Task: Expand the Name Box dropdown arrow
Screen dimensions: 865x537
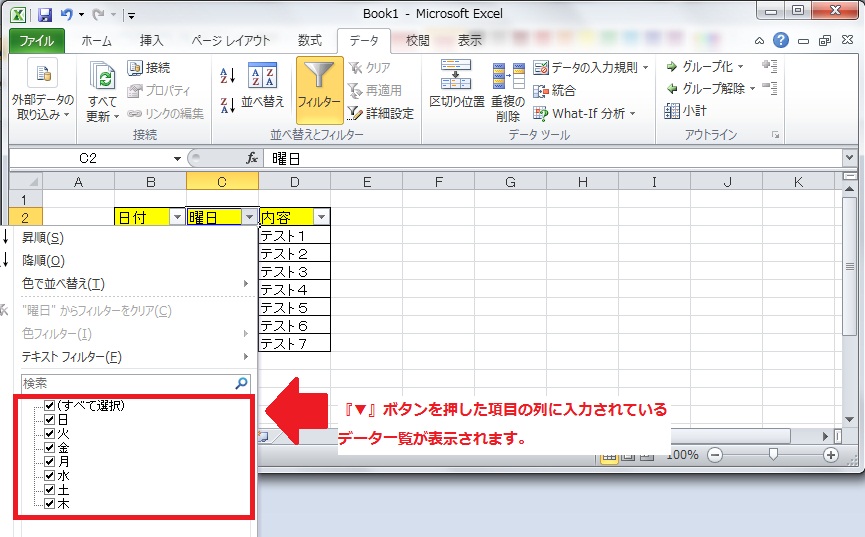Action: click(177, 159)
